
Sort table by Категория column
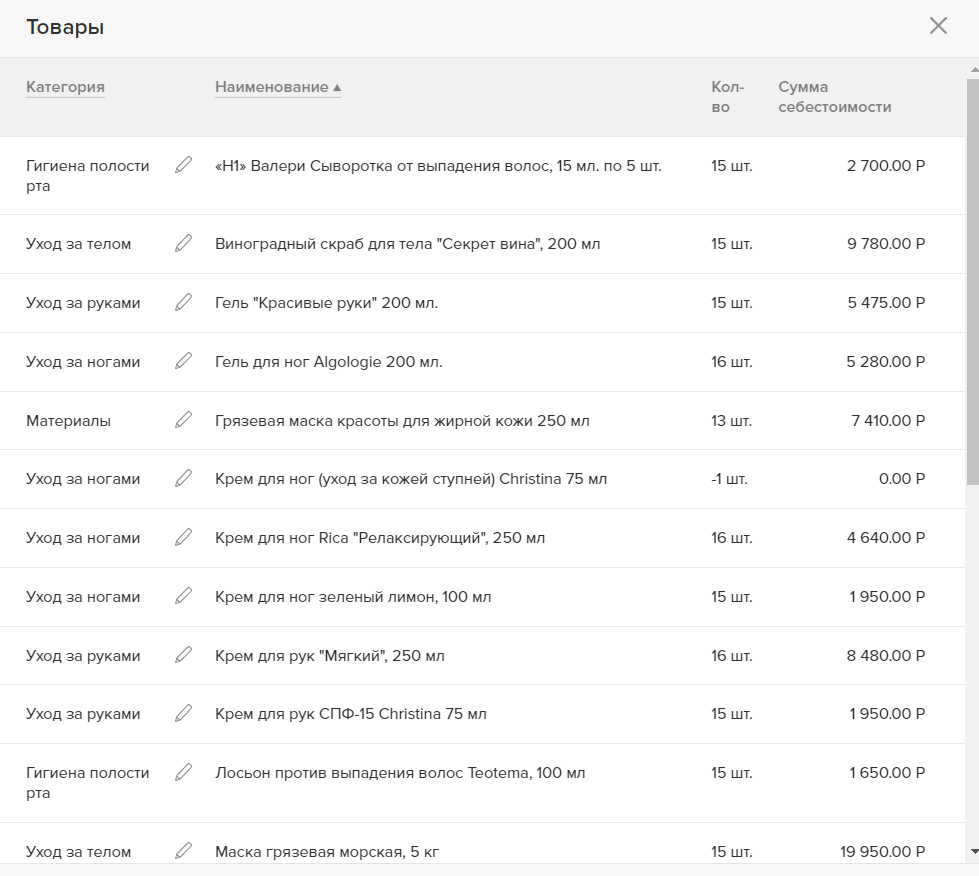tap(65, 87)
